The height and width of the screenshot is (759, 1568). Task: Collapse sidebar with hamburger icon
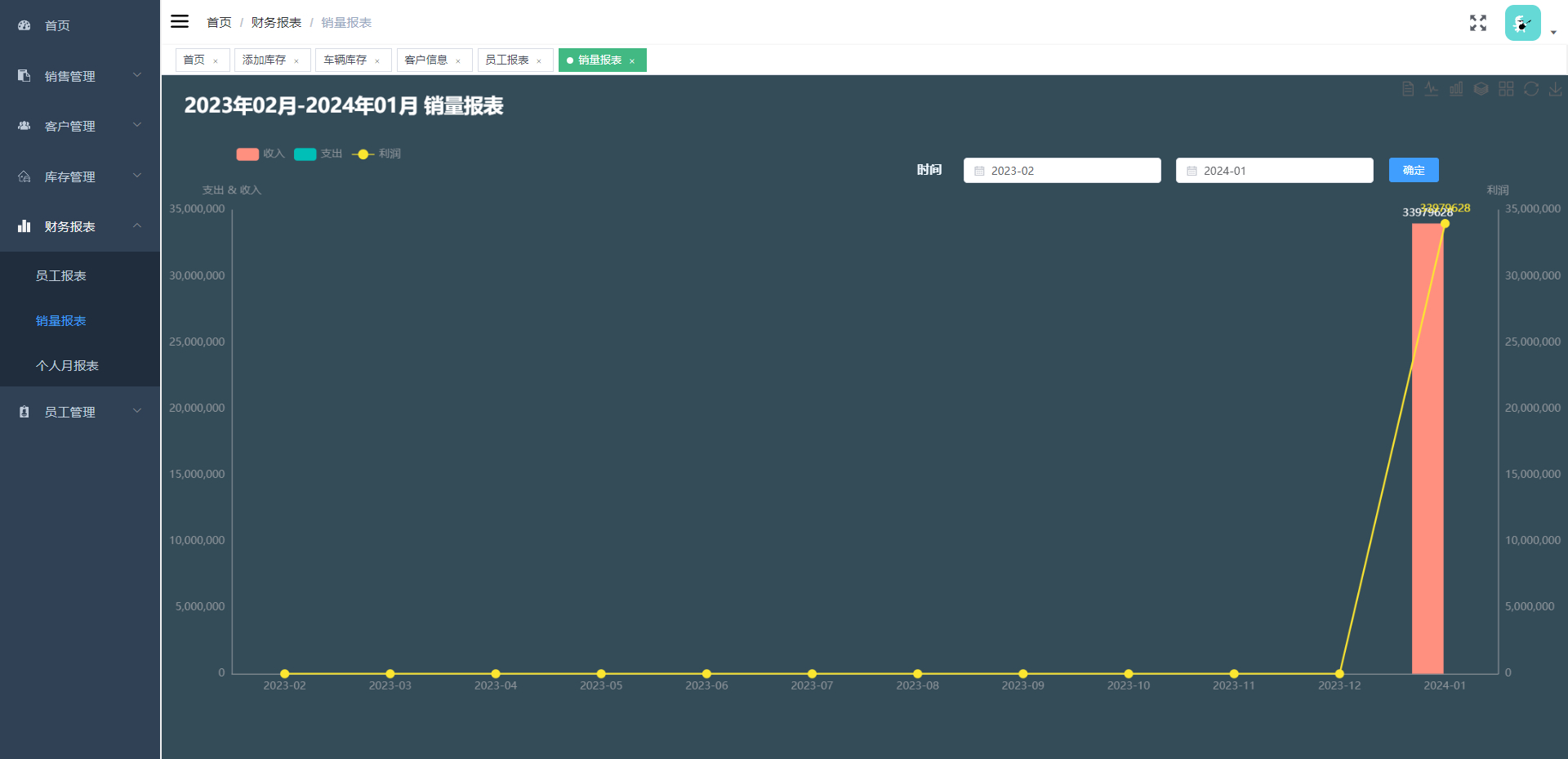(180, 22)
